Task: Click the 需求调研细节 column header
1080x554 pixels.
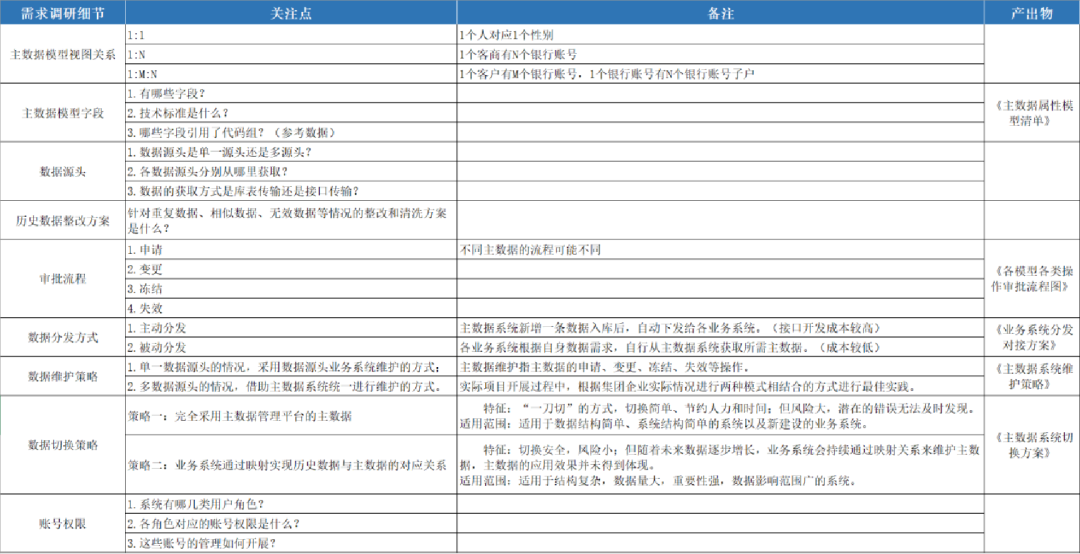Action: click(62, 13)
